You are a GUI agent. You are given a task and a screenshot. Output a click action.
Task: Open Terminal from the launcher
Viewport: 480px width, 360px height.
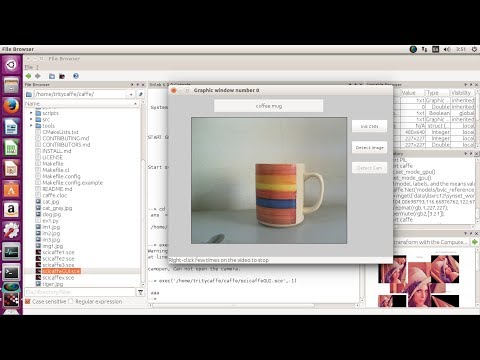tap(11, 273)
